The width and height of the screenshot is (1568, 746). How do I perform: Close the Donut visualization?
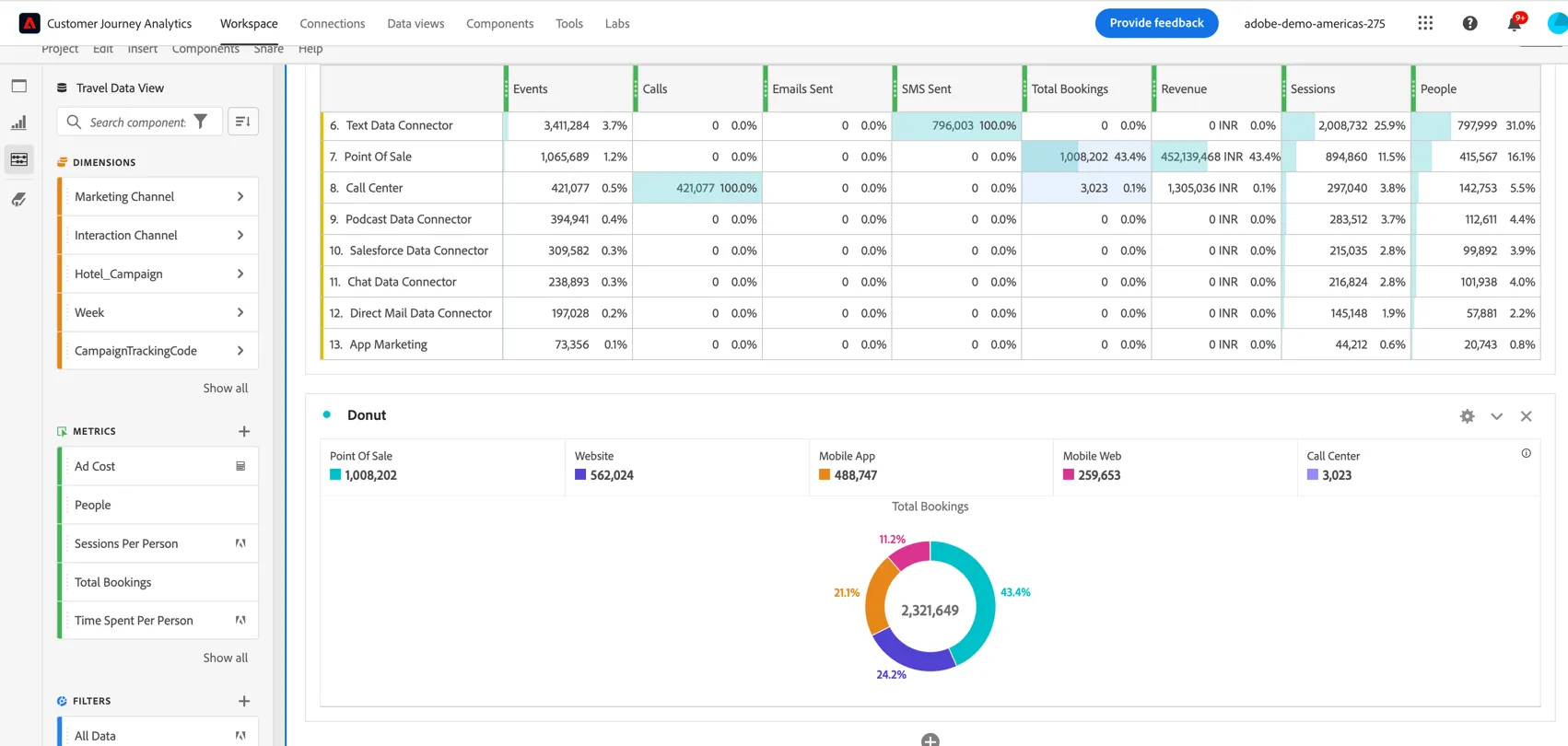pos(1527,416)
